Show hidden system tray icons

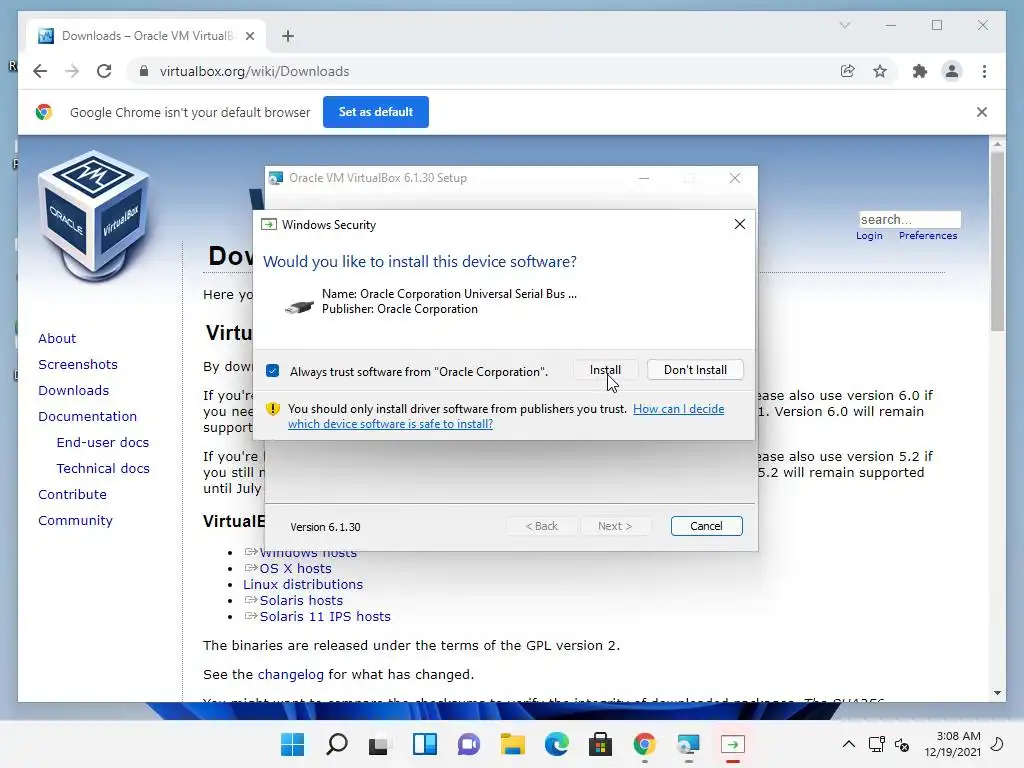point(848,744)
